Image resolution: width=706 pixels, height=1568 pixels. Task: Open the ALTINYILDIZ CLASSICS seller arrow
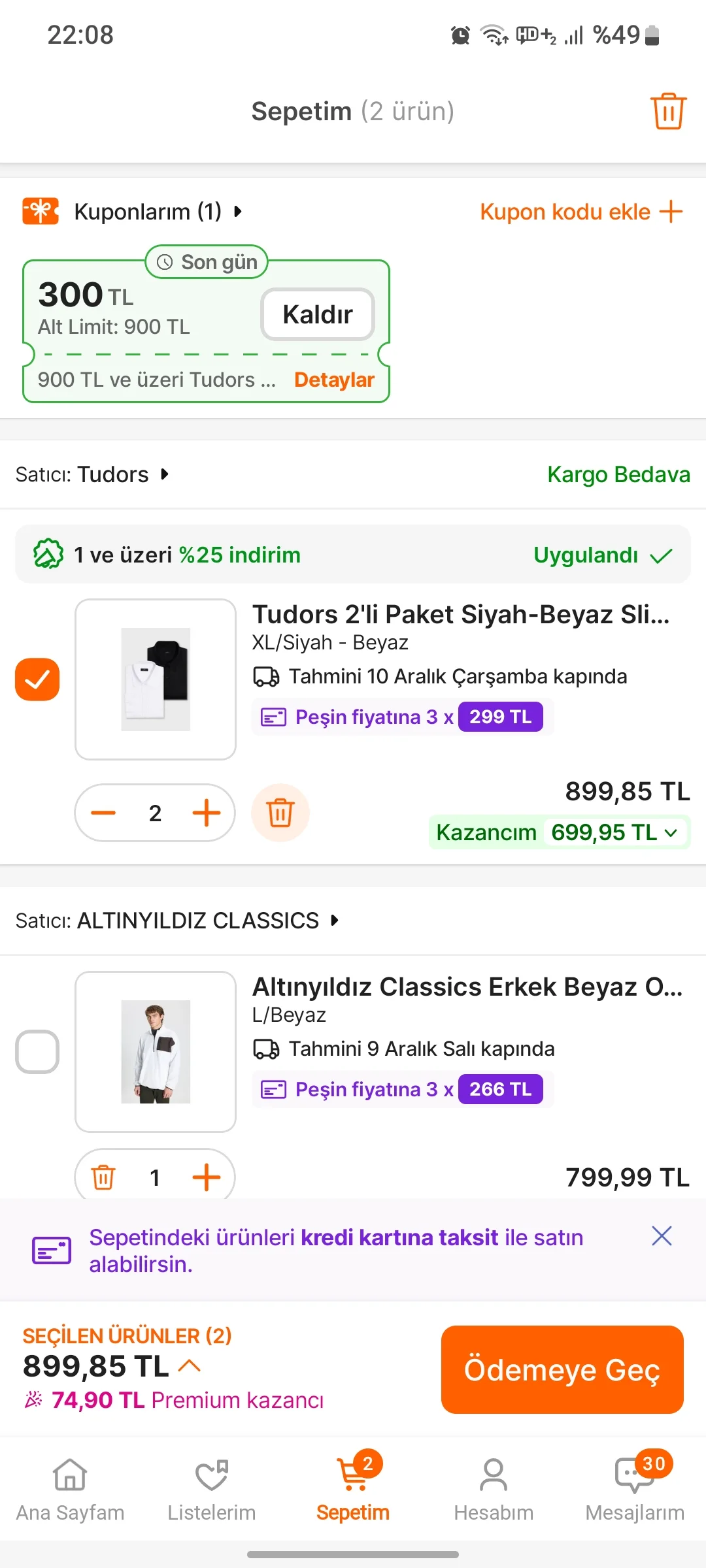point(335,920)
